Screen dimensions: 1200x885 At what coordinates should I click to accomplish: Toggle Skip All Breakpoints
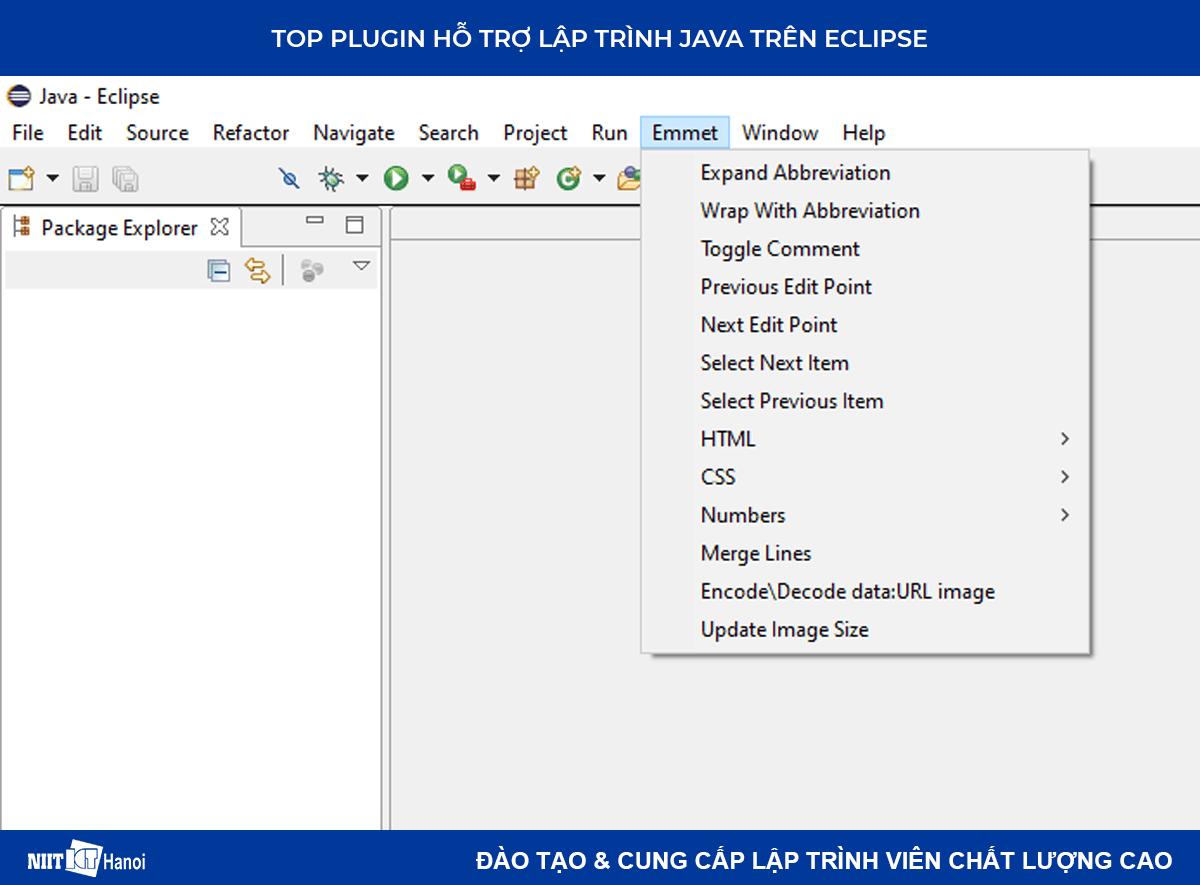pyautogui.click(x=289, y=177)
